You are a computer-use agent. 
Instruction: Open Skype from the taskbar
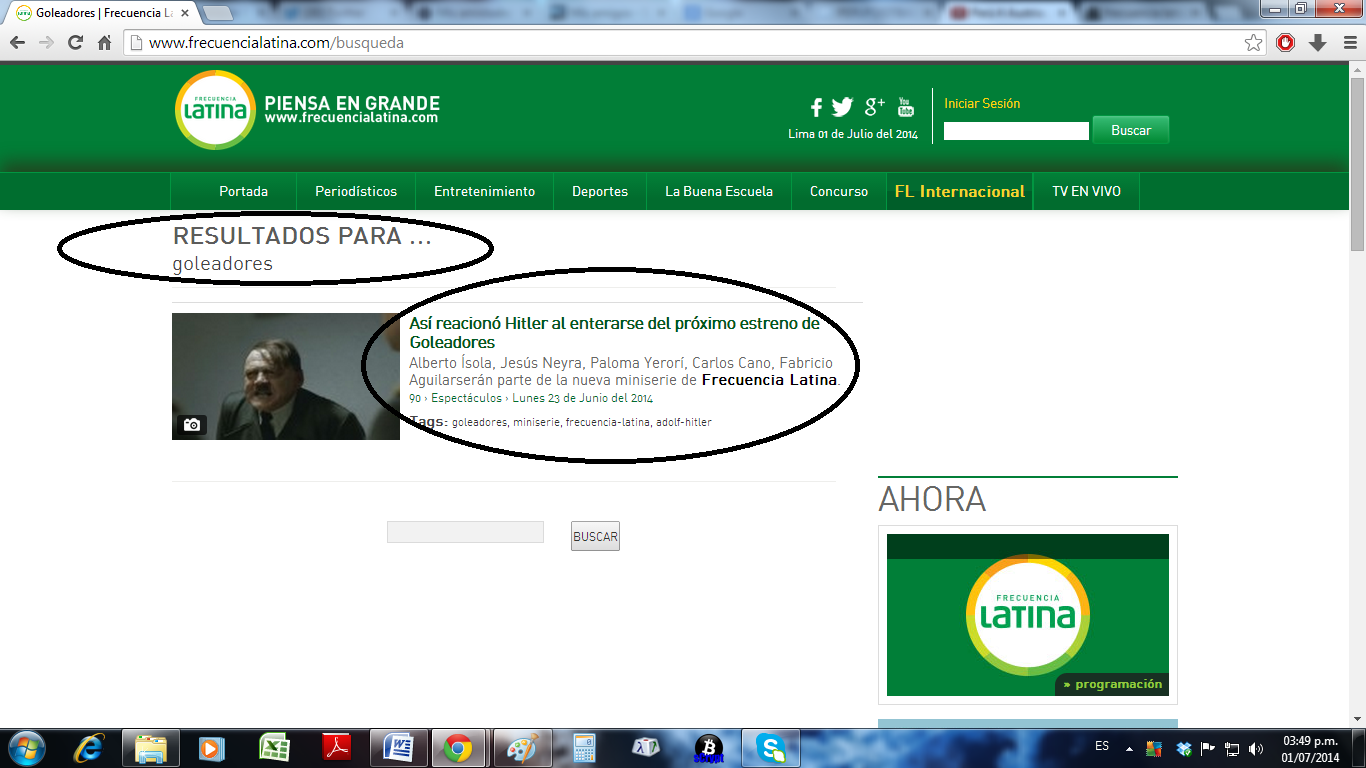[x=771, y=748]
